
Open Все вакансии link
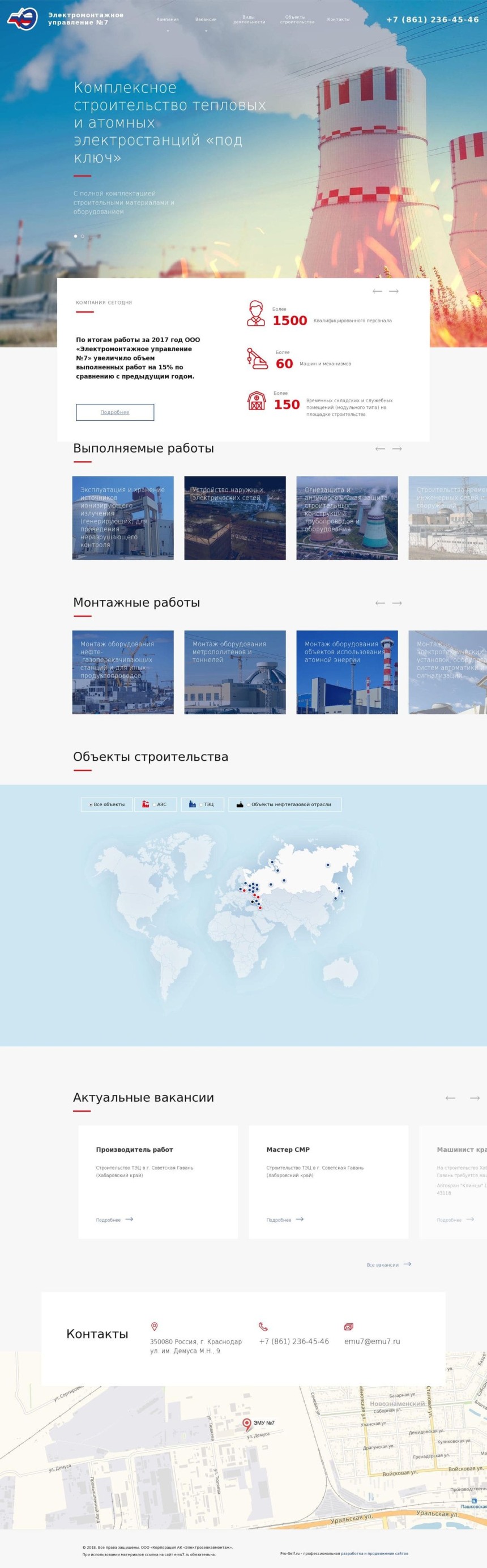(x=383, y=1264)
